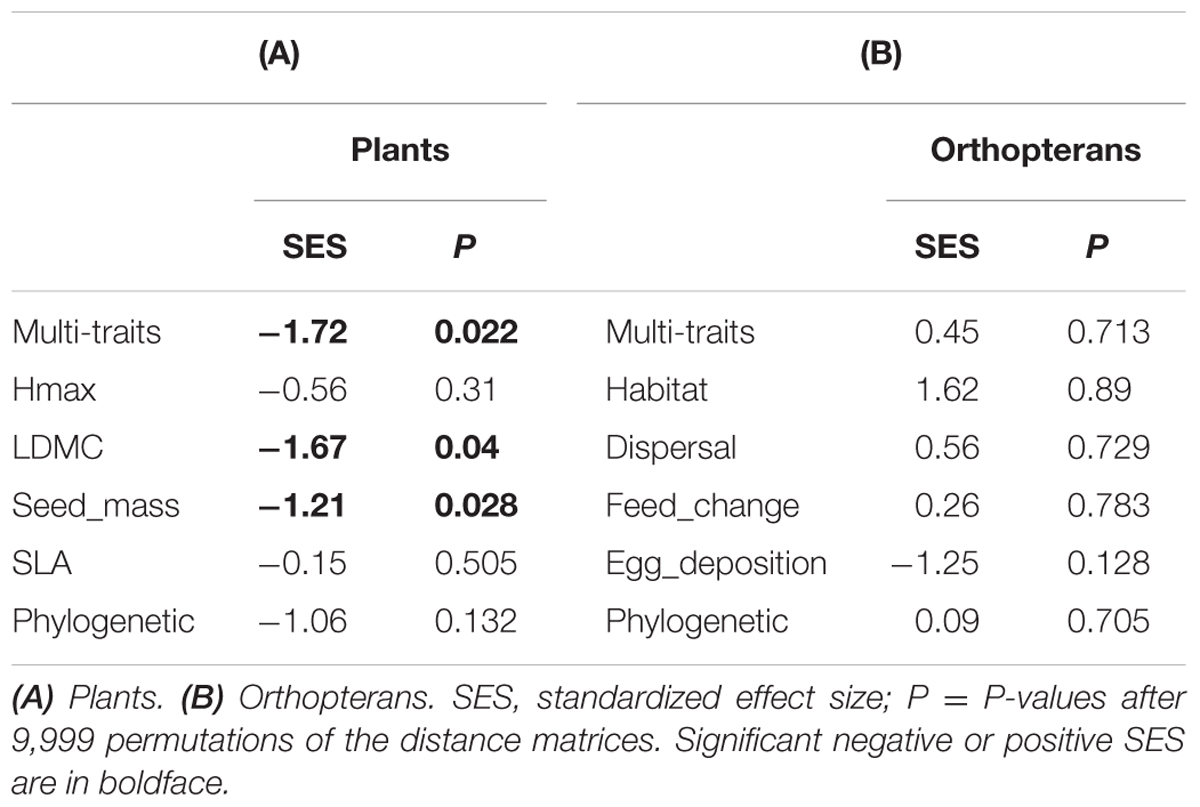Select the Feed_change row label

pos(702,505)
